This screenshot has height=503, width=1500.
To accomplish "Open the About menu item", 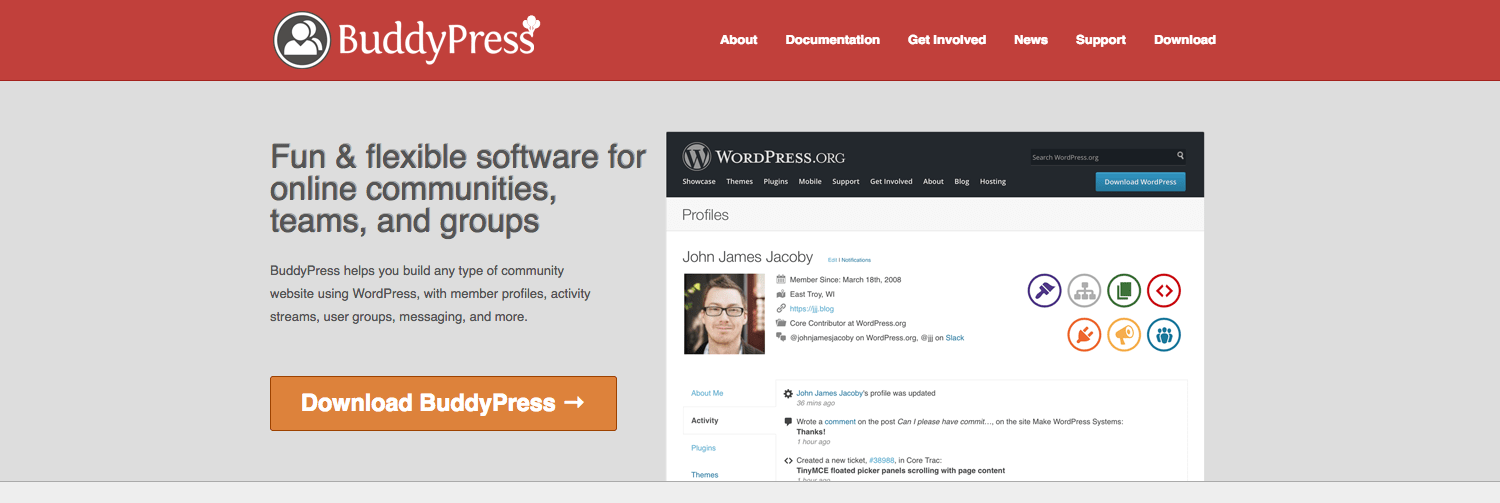I will tap(739, 40).
